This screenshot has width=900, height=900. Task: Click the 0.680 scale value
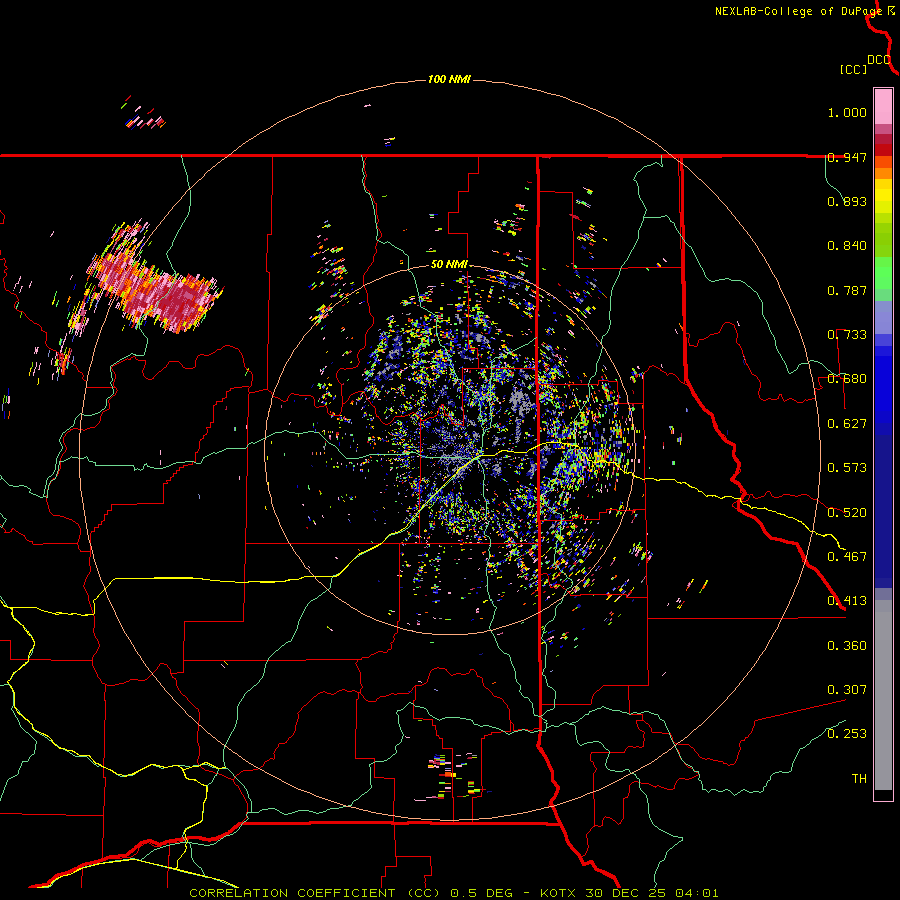pyautogui.click(x=847, y=379)
